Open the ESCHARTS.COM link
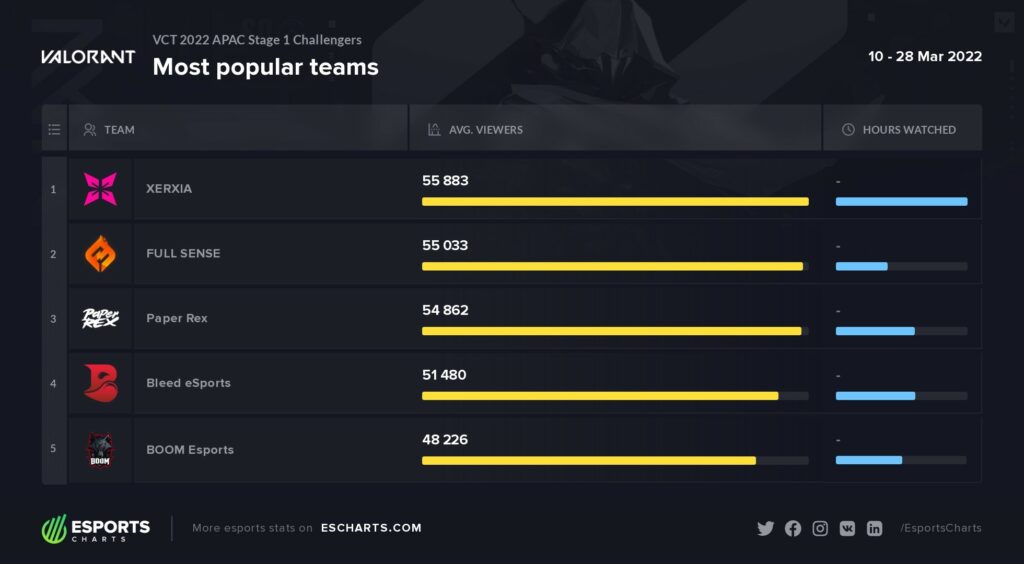The width and height of the screenshot is (1024, 564). click(371, 528)
